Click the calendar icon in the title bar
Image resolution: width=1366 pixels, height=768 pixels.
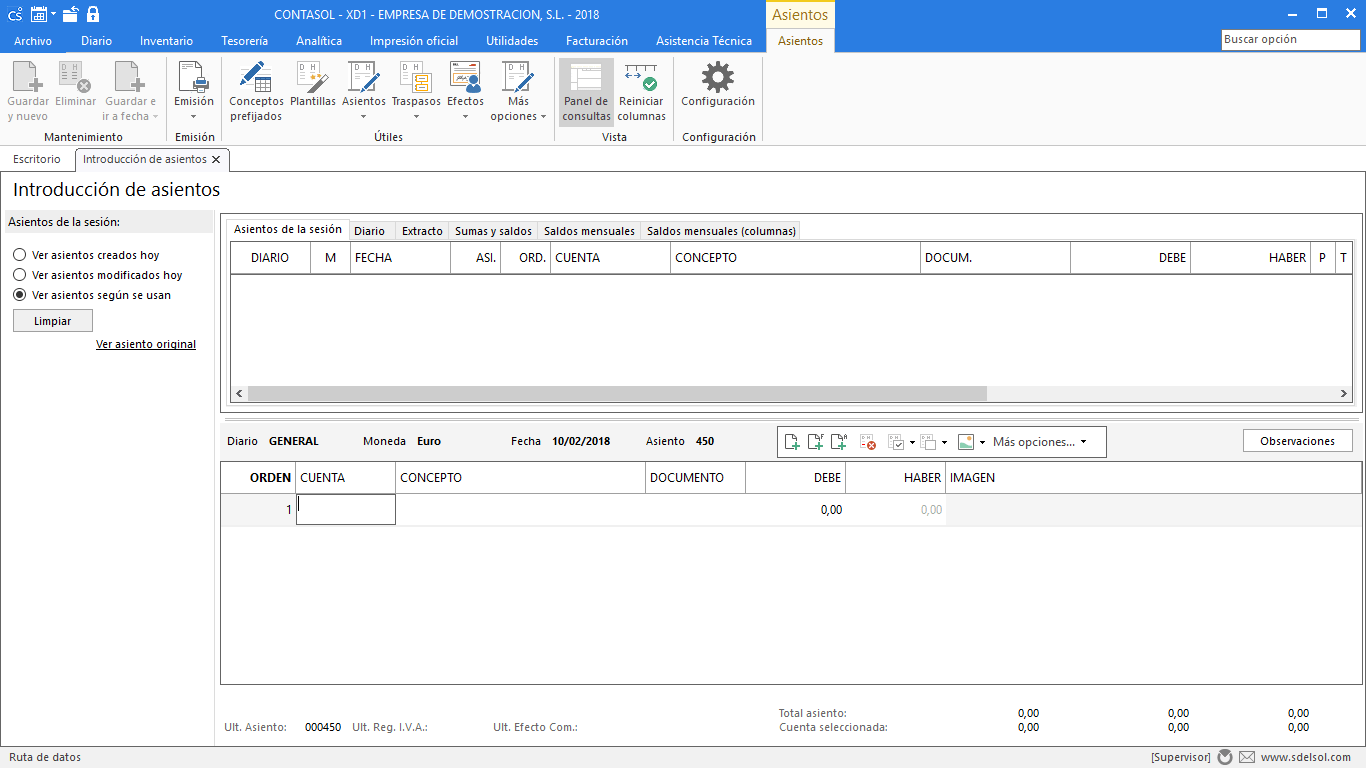click(x=38, y=14)
